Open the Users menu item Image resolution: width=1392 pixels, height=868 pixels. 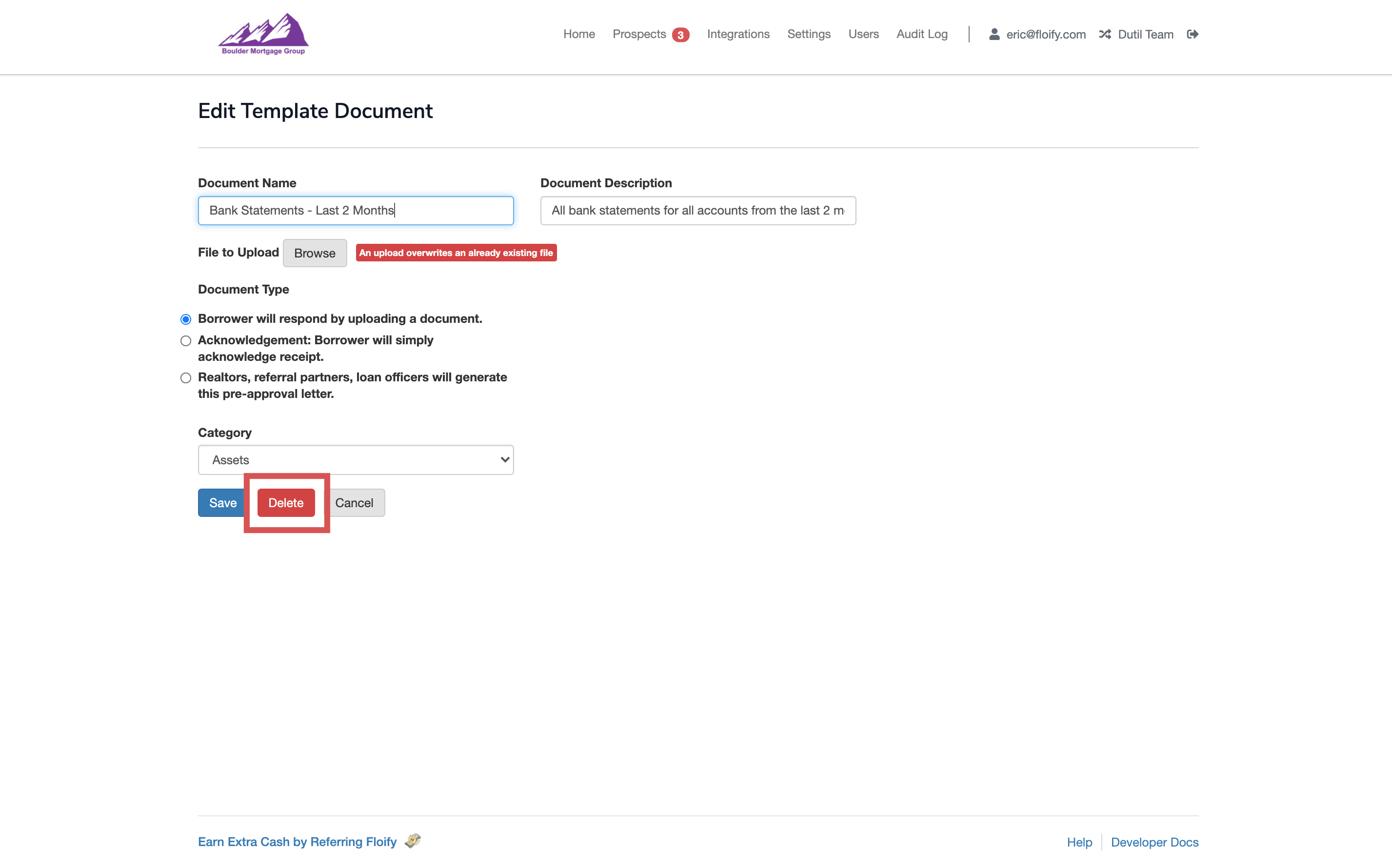pyautogui.click(x=863, y=35)
